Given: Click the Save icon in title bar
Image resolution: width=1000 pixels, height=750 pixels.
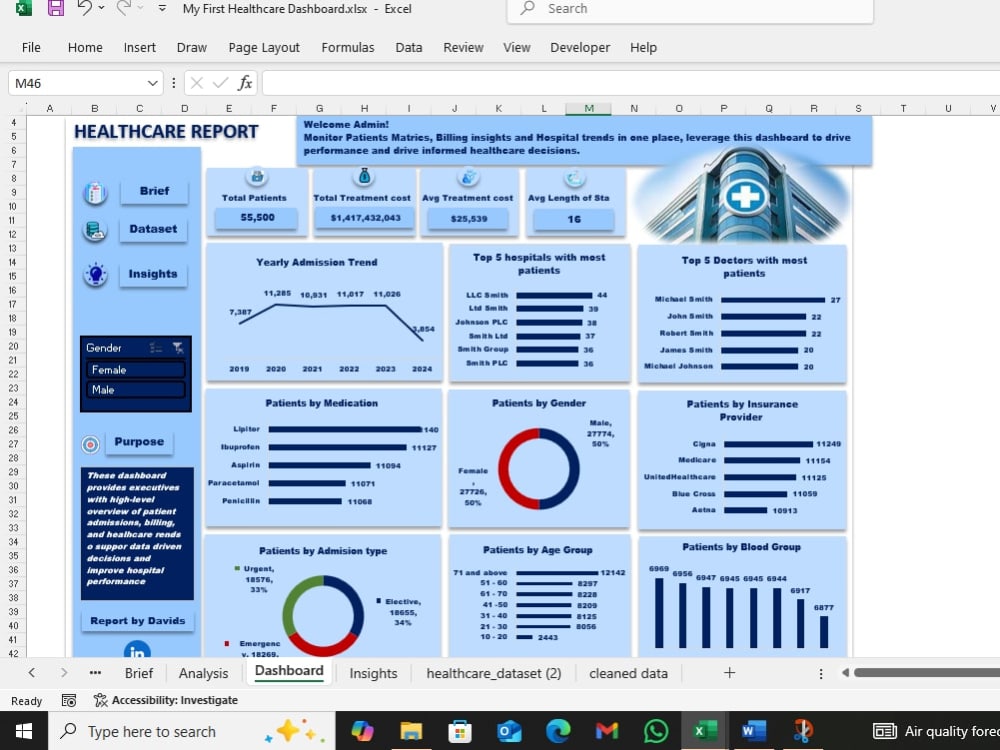Looking at the screenshot, I should pyautogui.click(x=55, y=8).
